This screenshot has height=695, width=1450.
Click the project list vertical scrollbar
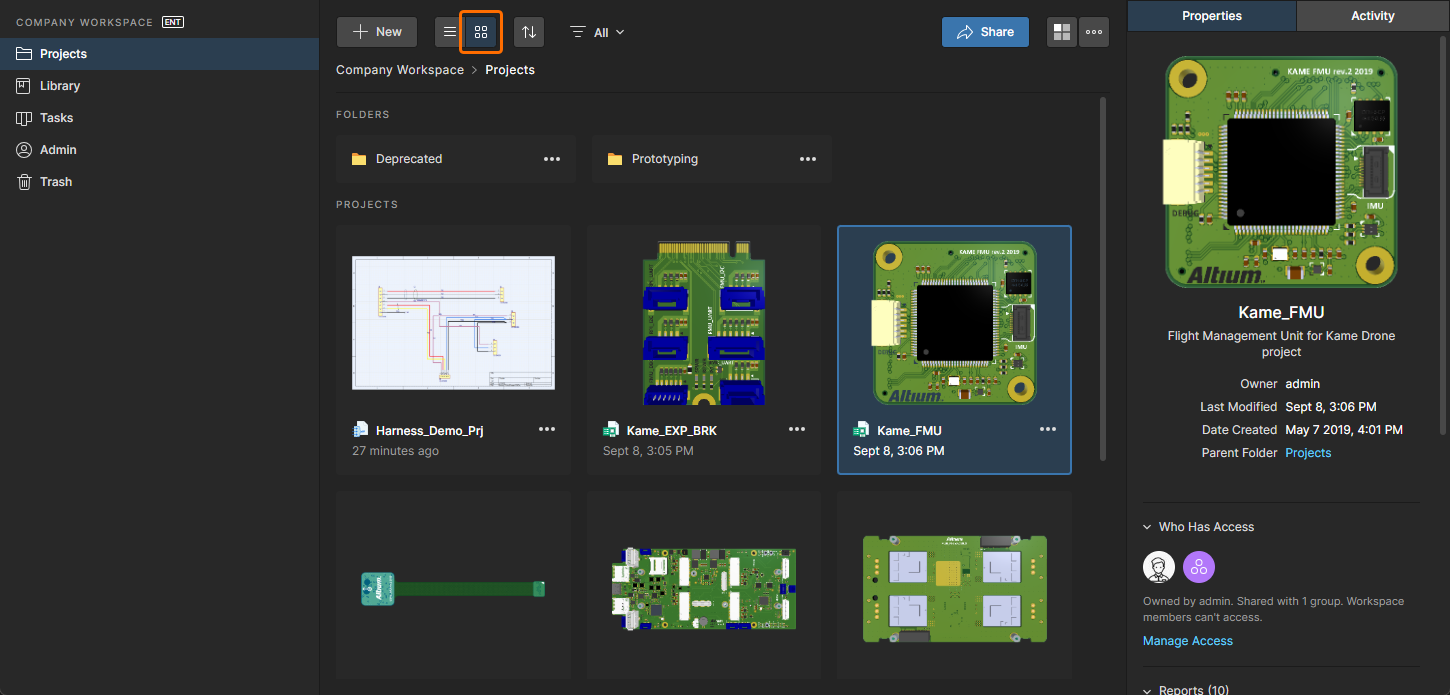pos(1103,278)
